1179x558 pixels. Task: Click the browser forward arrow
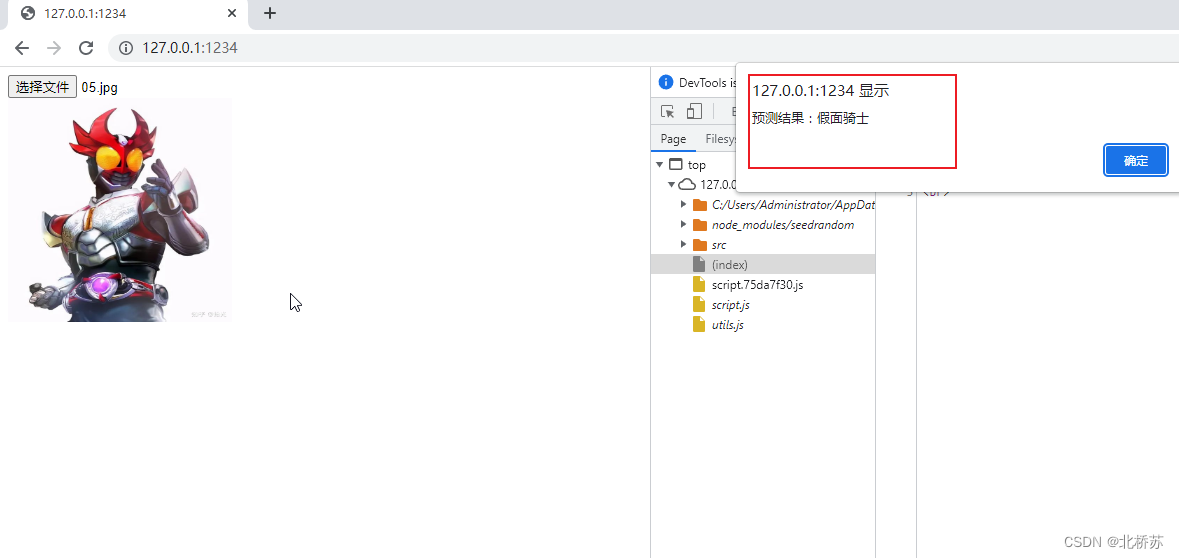tap(54, 48)
